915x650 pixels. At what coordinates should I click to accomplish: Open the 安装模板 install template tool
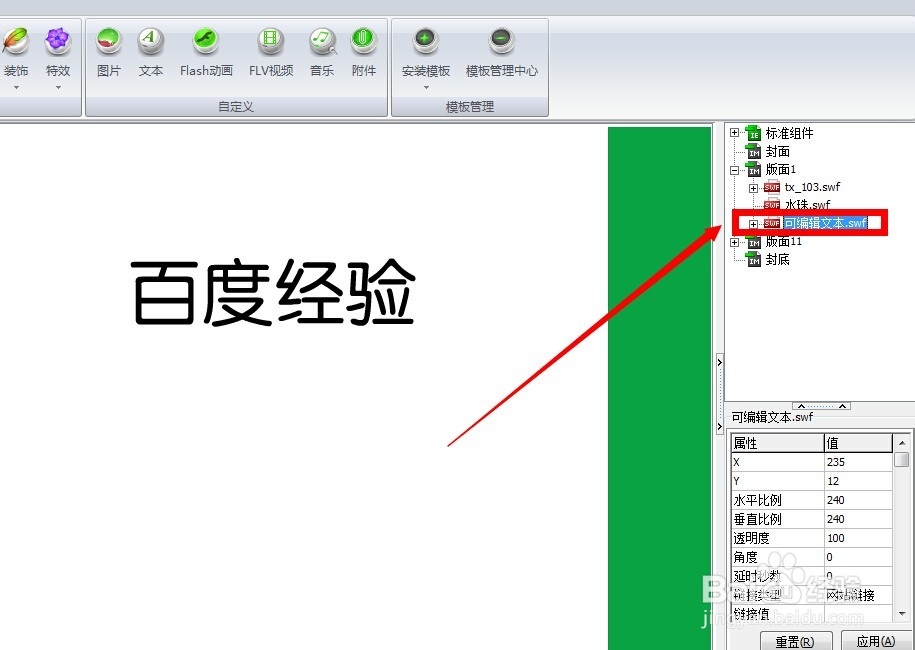(425, 53)
